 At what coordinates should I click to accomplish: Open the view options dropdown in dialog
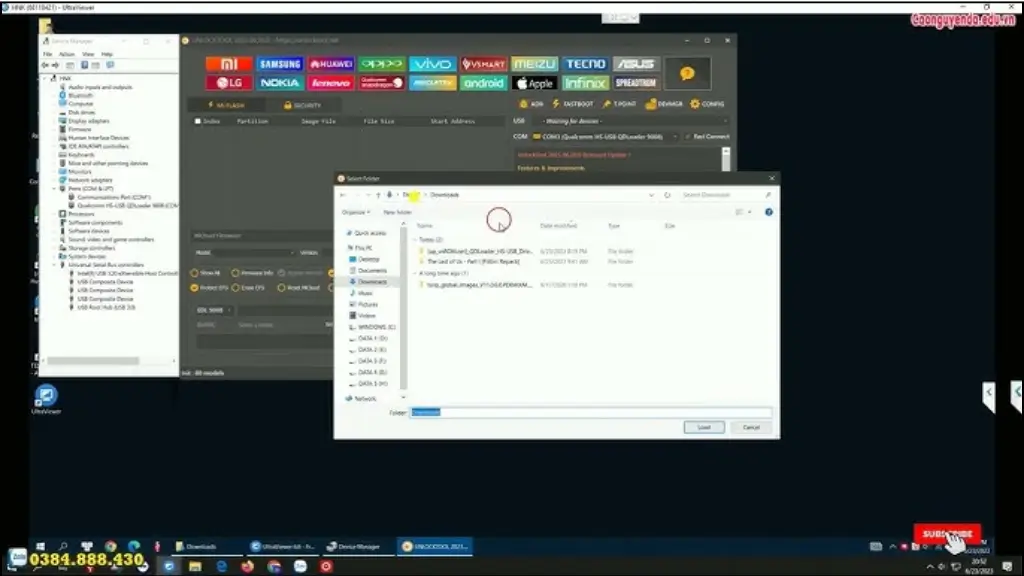(x=750, y=212)
